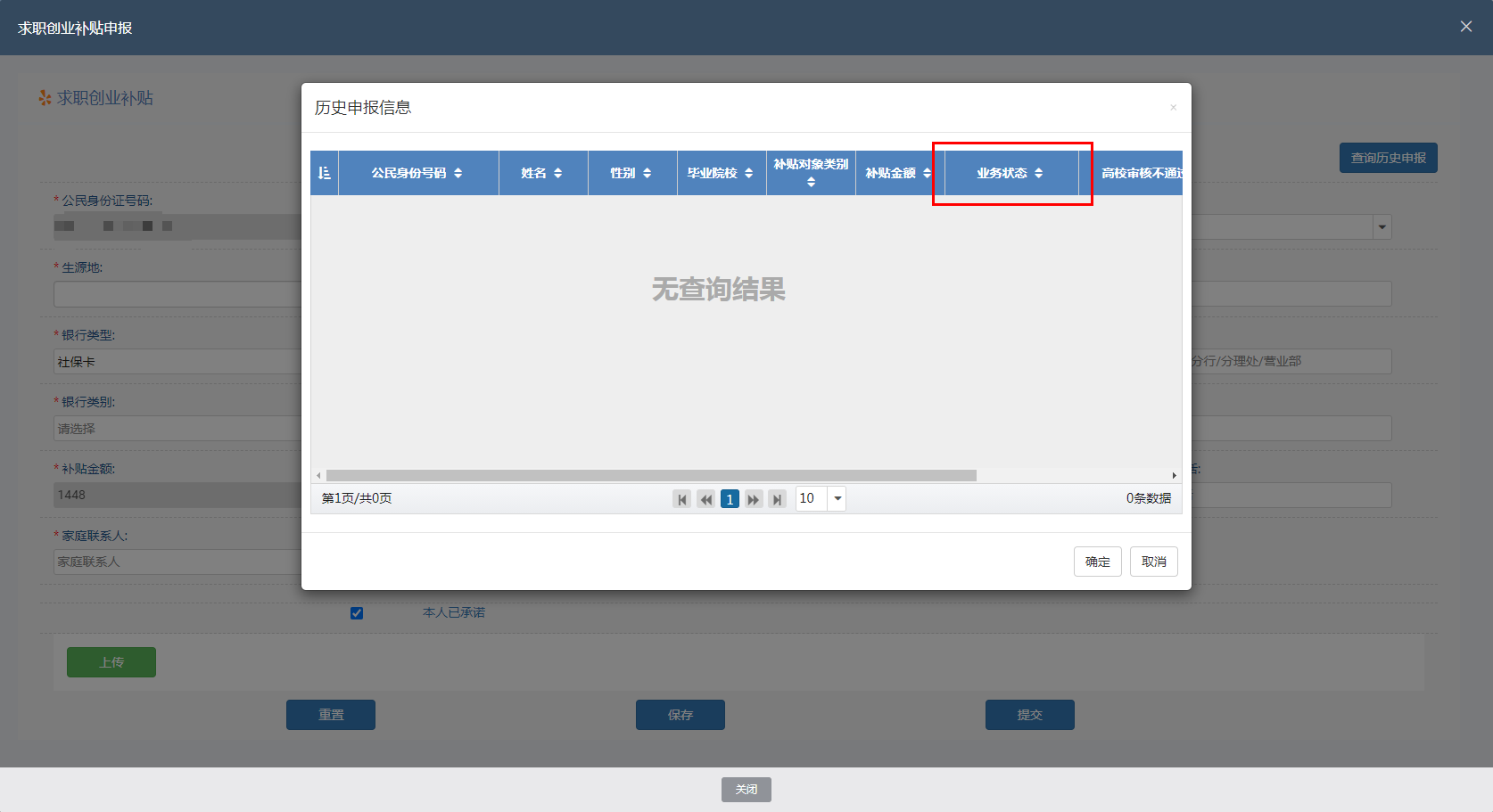Click the 关闭 button at the bottom
Viewport: 1493px width, 812px height.
[746, 790]
